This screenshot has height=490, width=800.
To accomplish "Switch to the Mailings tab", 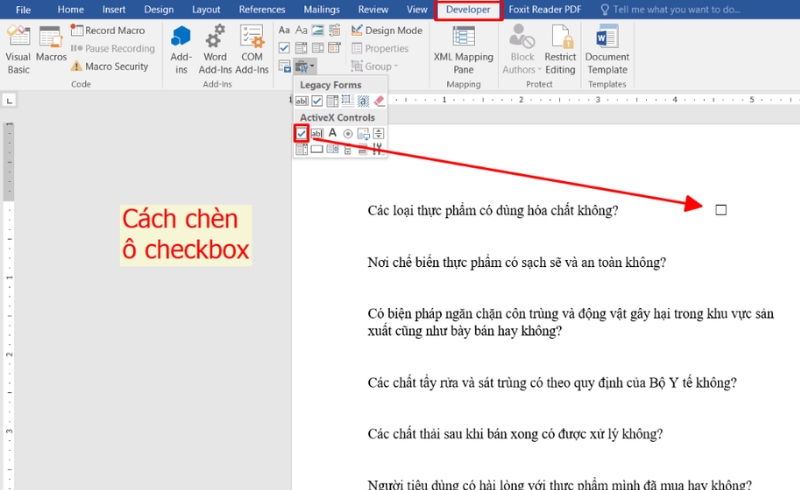I will 321,9.
